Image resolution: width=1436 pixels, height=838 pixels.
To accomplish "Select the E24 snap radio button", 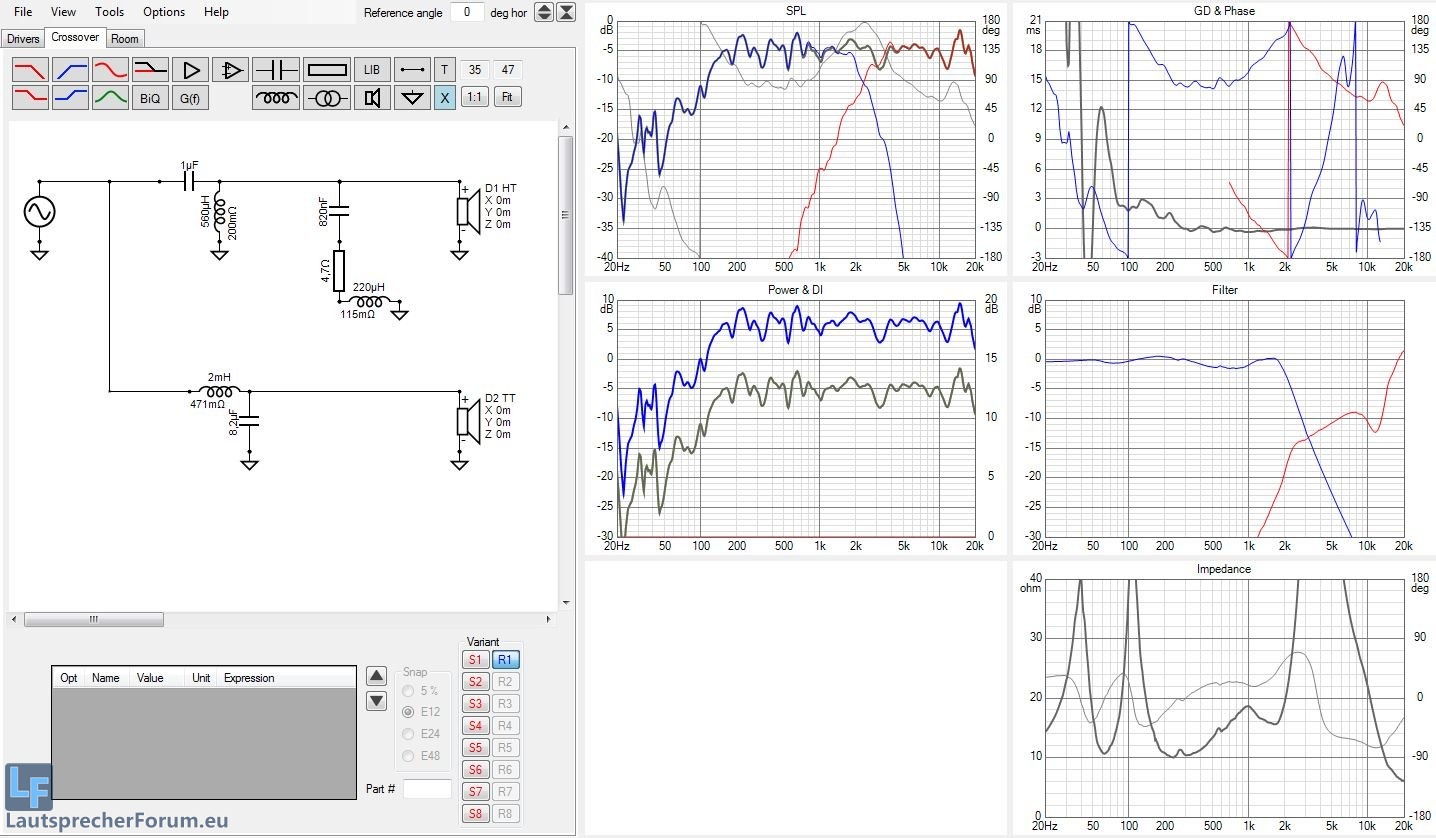I will pyautogui.click(x=407, y=734).
